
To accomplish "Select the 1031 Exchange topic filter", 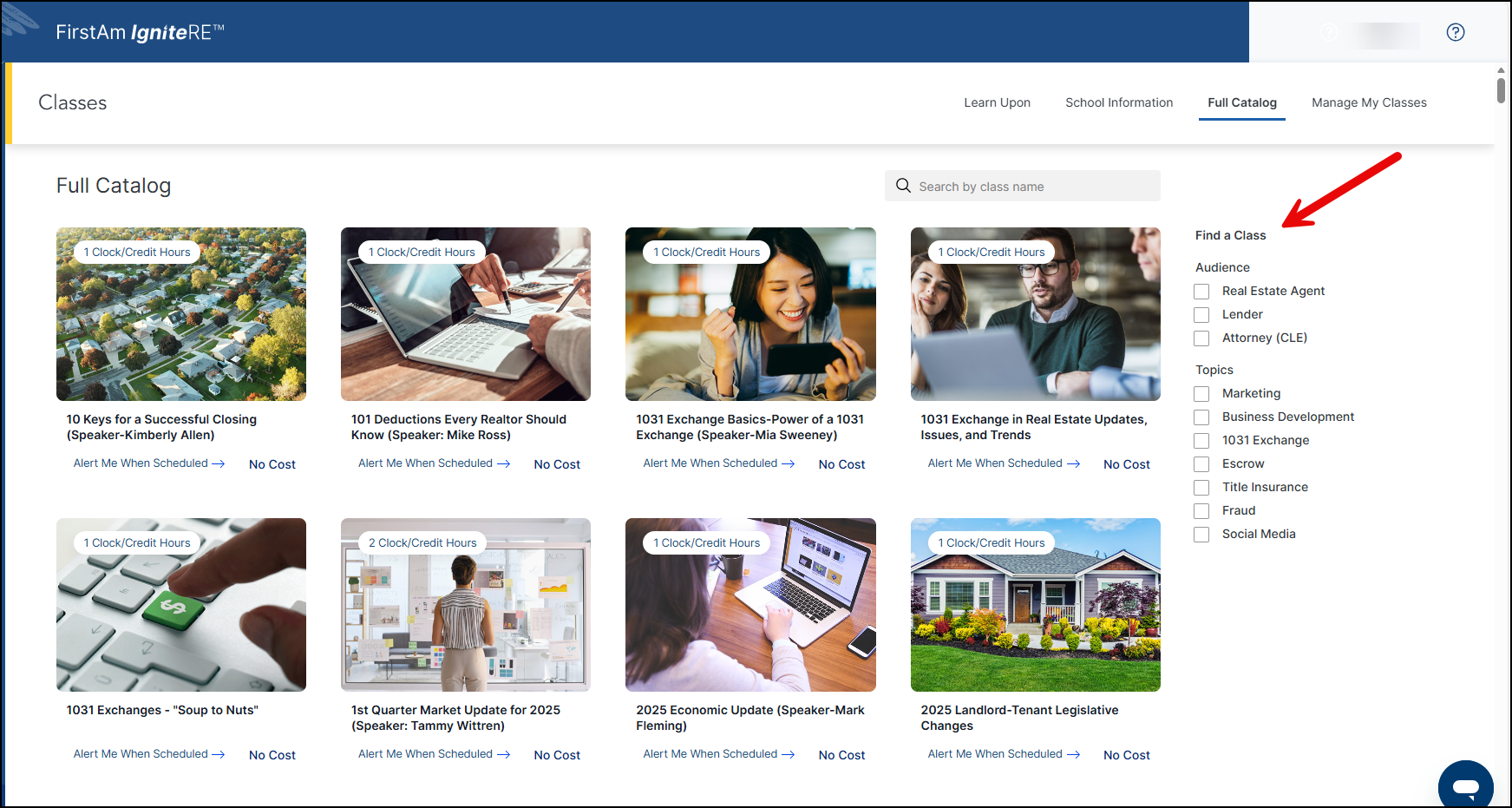I will [1201, 441].
